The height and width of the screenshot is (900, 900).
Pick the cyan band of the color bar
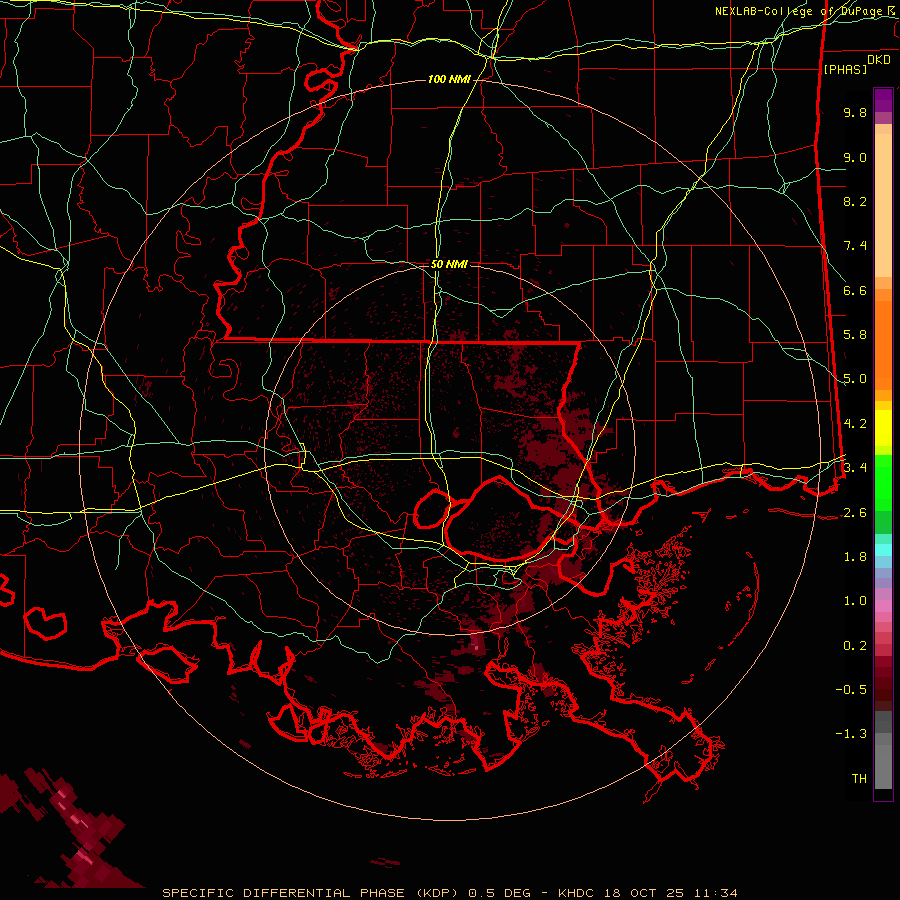click(x=883, y=550)
